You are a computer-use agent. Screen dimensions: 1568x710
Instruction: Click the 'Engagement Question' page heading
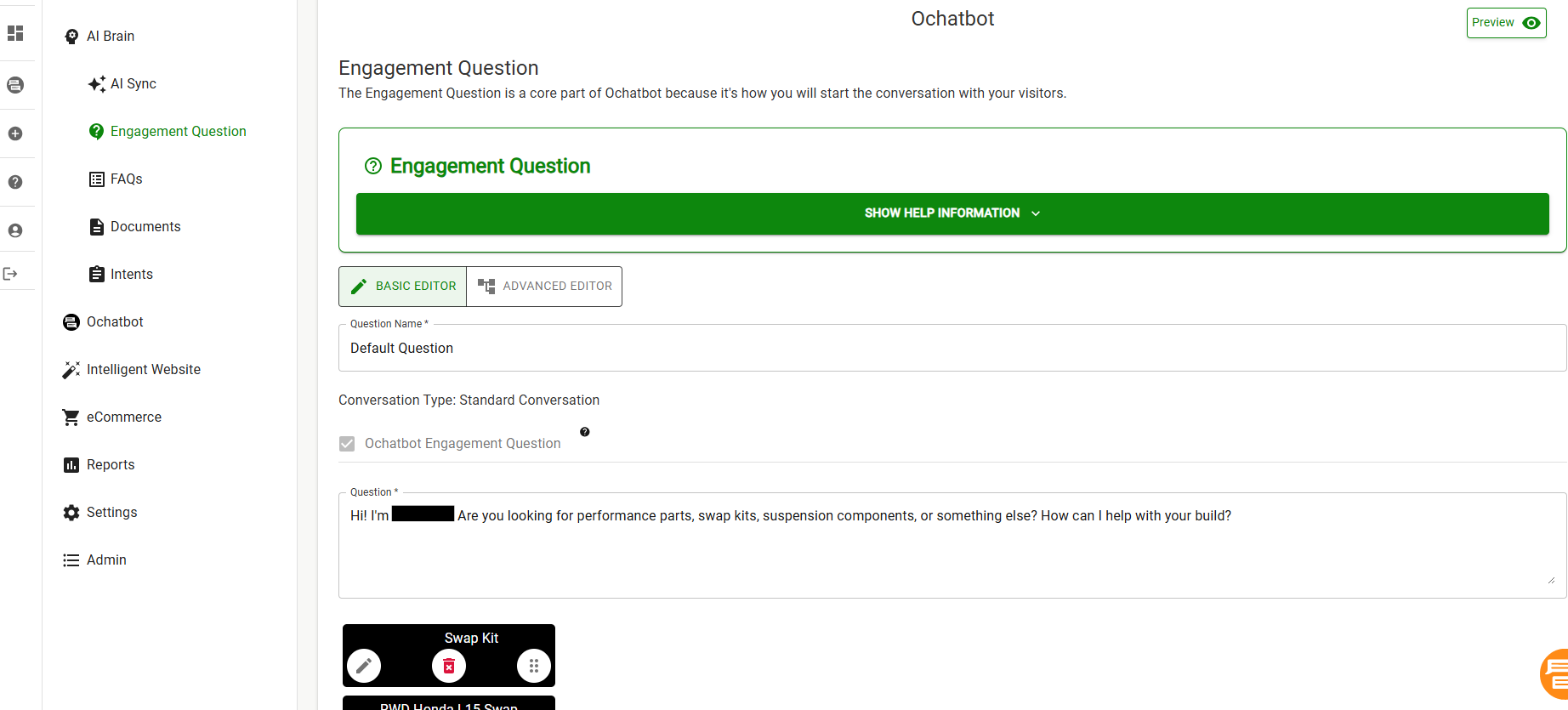pyautogui.click(x=439, y=68)
